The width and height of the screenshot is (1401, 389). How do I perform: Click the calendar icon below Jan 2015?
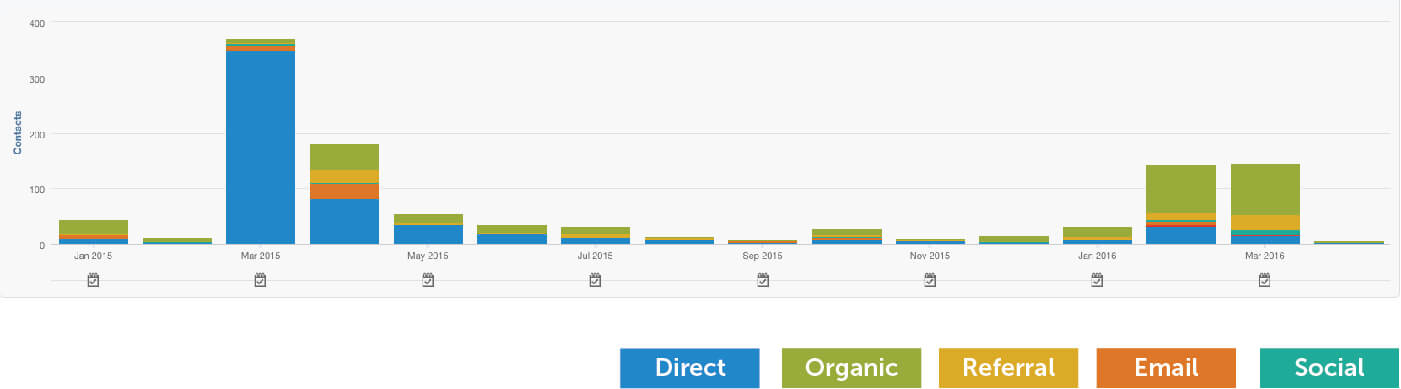93,280
